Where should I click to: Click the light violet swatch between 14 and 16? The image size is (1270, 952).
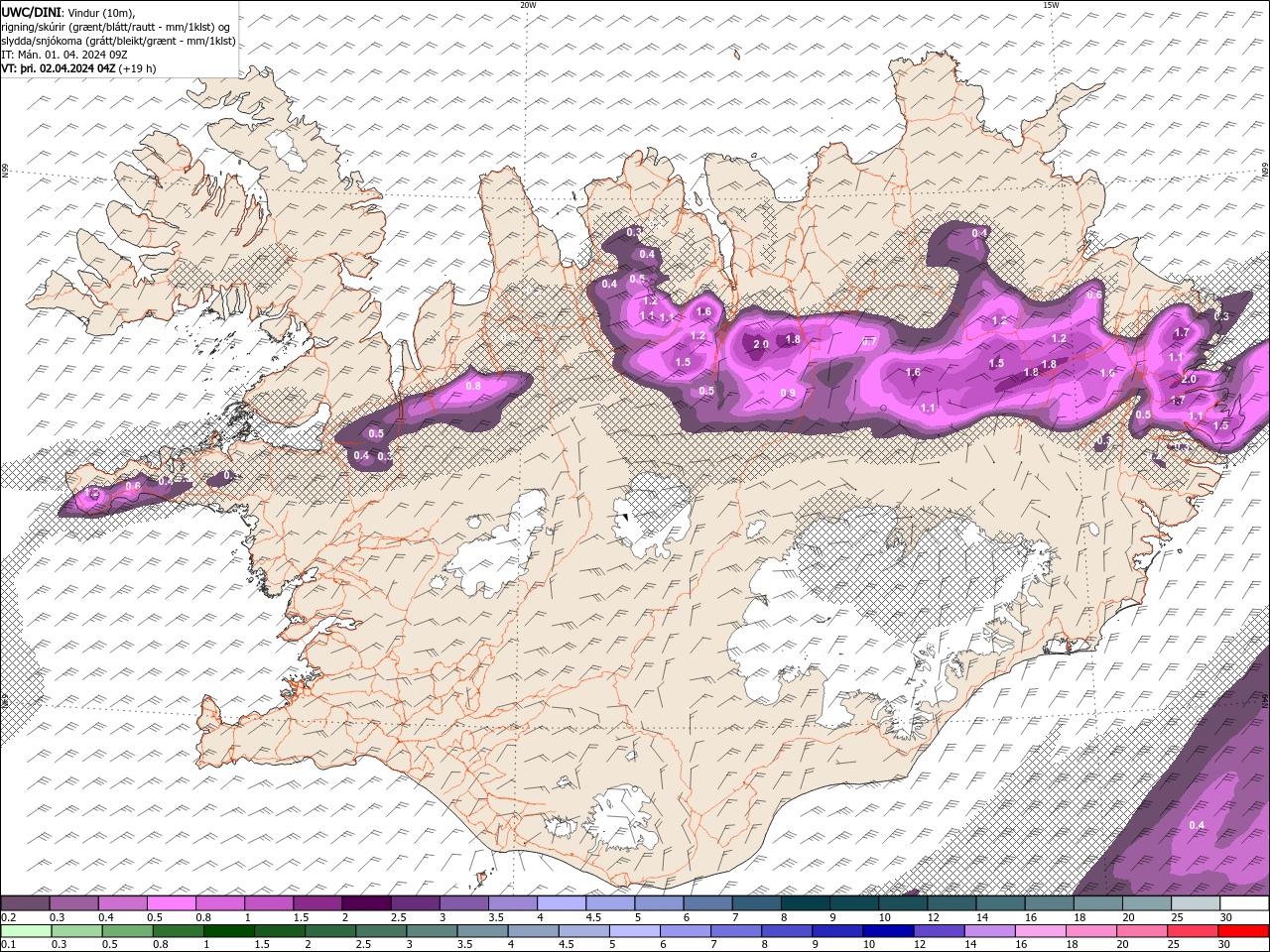point(988,931)
